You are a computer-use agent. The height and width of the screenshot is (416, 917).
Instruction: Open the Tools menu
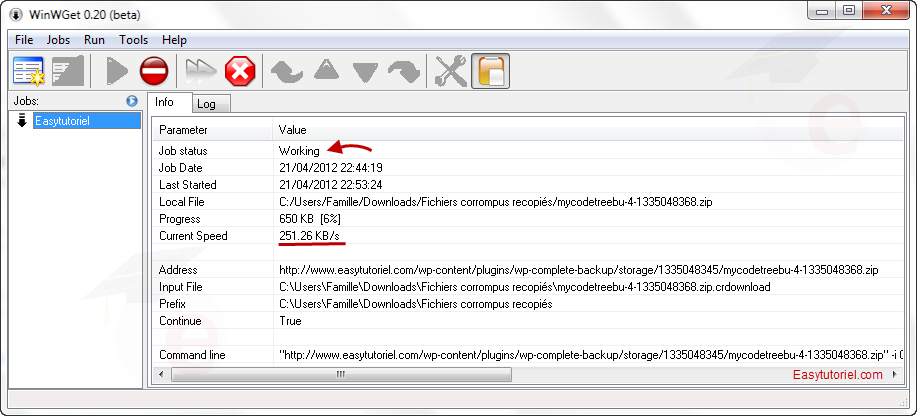click(x=133, y=40)
